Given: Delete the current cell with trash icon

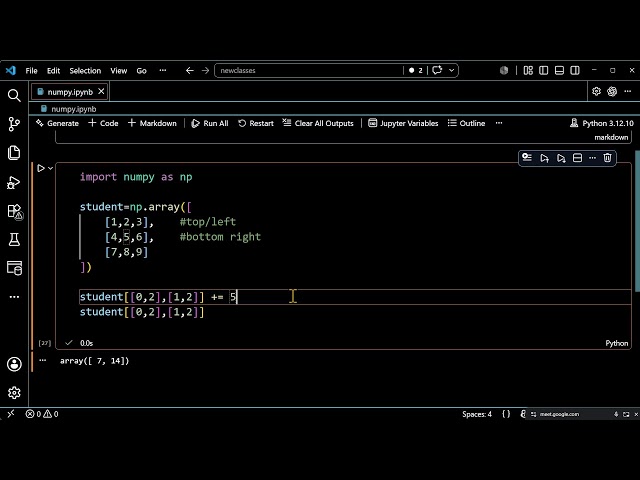Looking at the screenshot, I should pyautogui.click(x=607, y=158).
